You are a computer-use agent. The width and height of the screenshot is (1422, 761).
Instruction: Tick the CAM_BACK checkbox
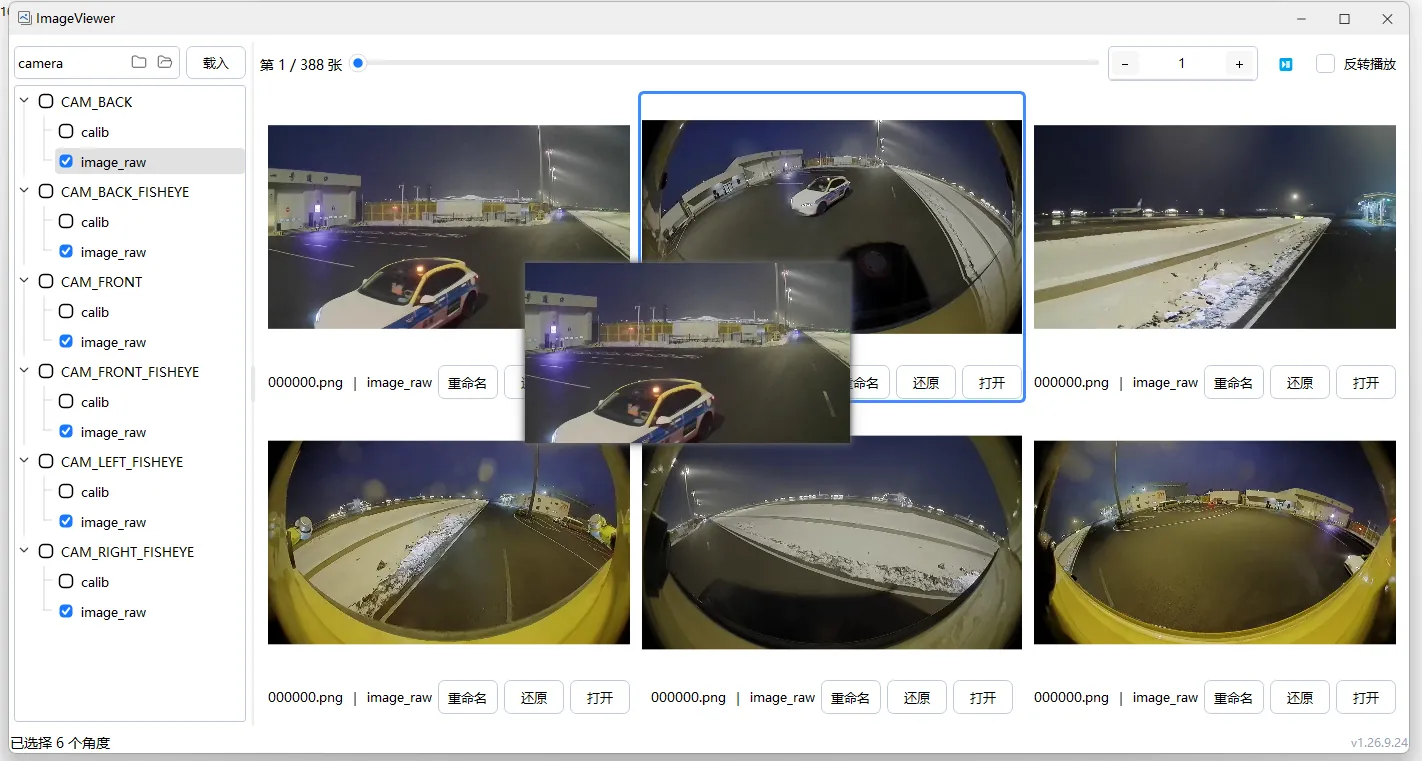(x=46, y=101)
